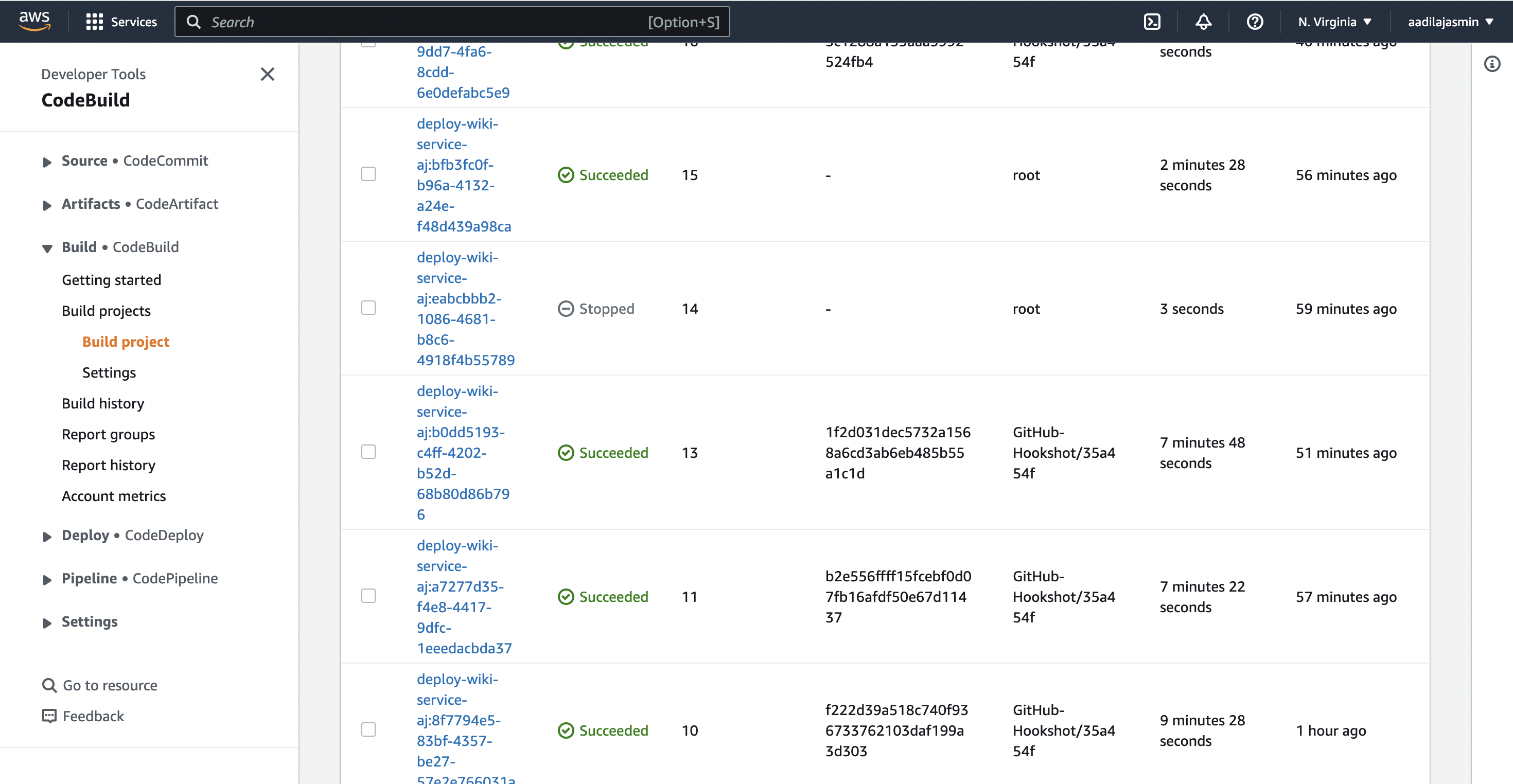Launch the CloudShell terminal icon
This screenshot has height=784, width=1513.
1152,22
